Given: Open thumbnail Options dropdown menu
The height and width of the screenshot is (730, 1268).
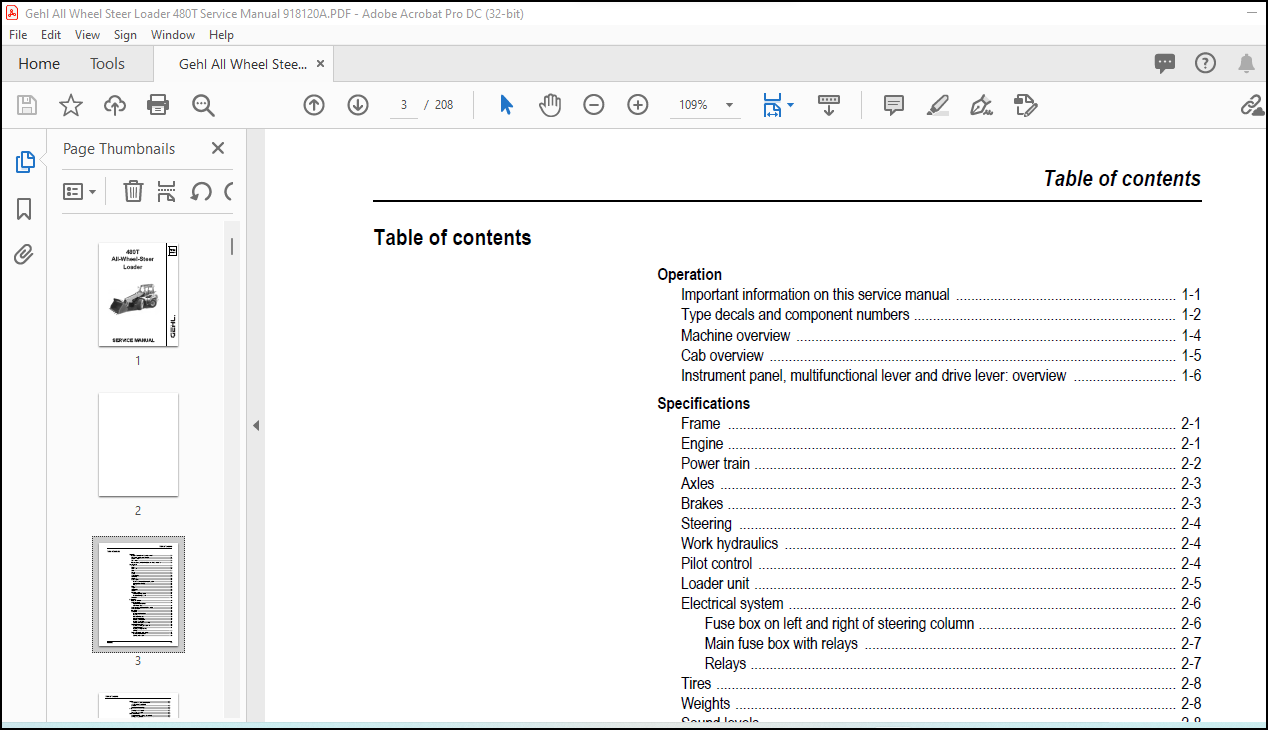Looking at the screenshot, I should tap(80, 191).
